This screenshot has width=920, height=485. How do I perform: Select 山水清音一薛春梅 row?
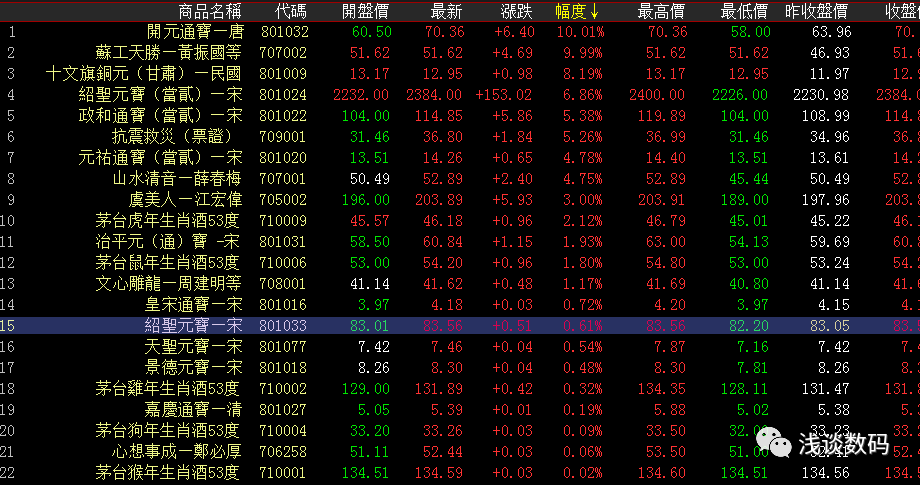coord(460,179)
